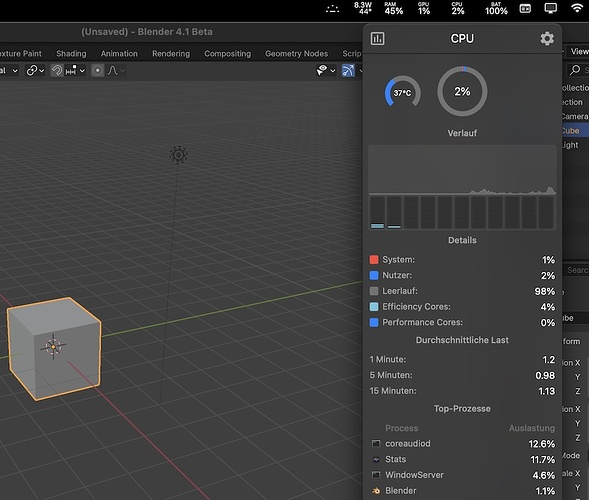Click the dotted arc menu bar icon
The height and width of the screenshot is (500, 589).
click(332, 9)
